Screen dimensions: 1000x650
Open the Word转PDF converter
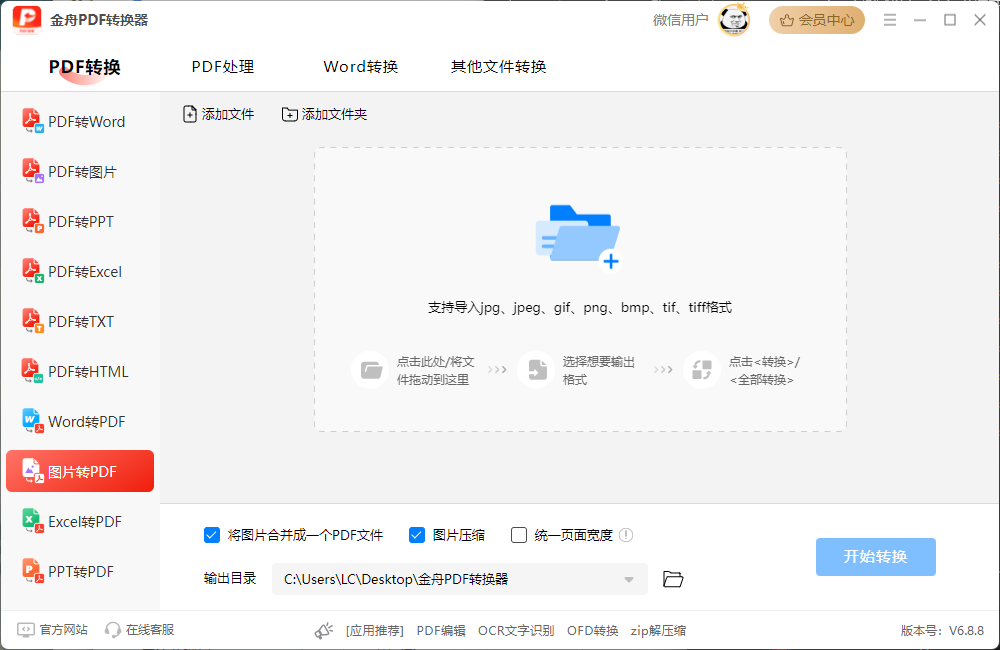pos(80,421)
